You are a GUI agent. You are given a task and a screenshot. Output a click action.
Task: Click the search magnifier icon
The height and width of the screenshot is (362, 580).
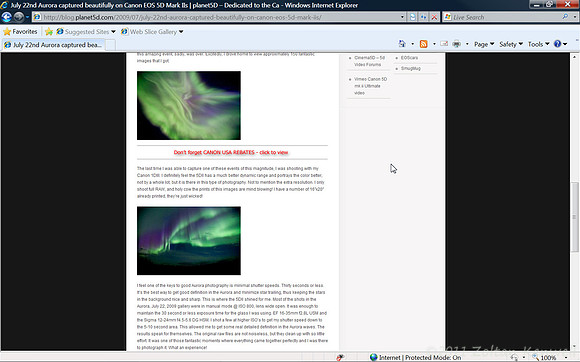tap(565, 17)
